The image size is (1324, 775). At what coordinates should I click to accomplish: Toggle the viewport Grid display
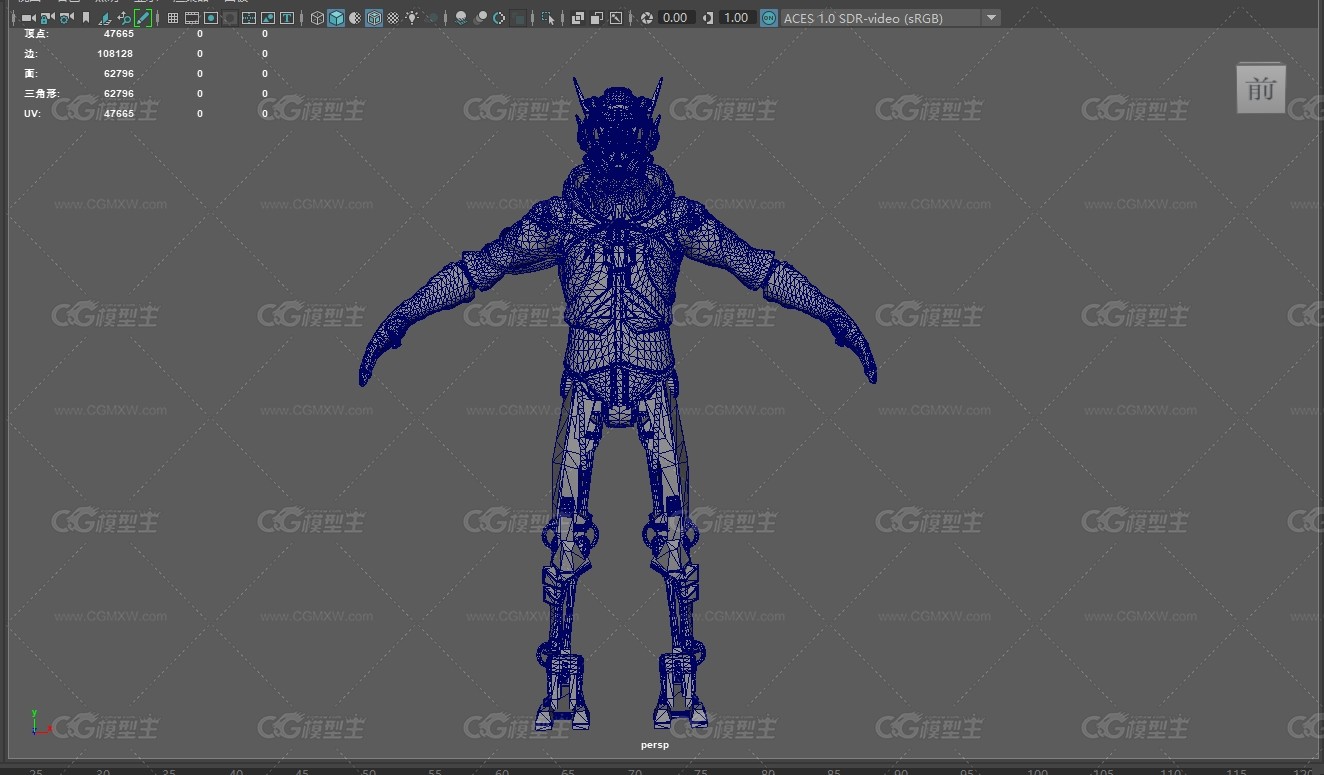173,18
